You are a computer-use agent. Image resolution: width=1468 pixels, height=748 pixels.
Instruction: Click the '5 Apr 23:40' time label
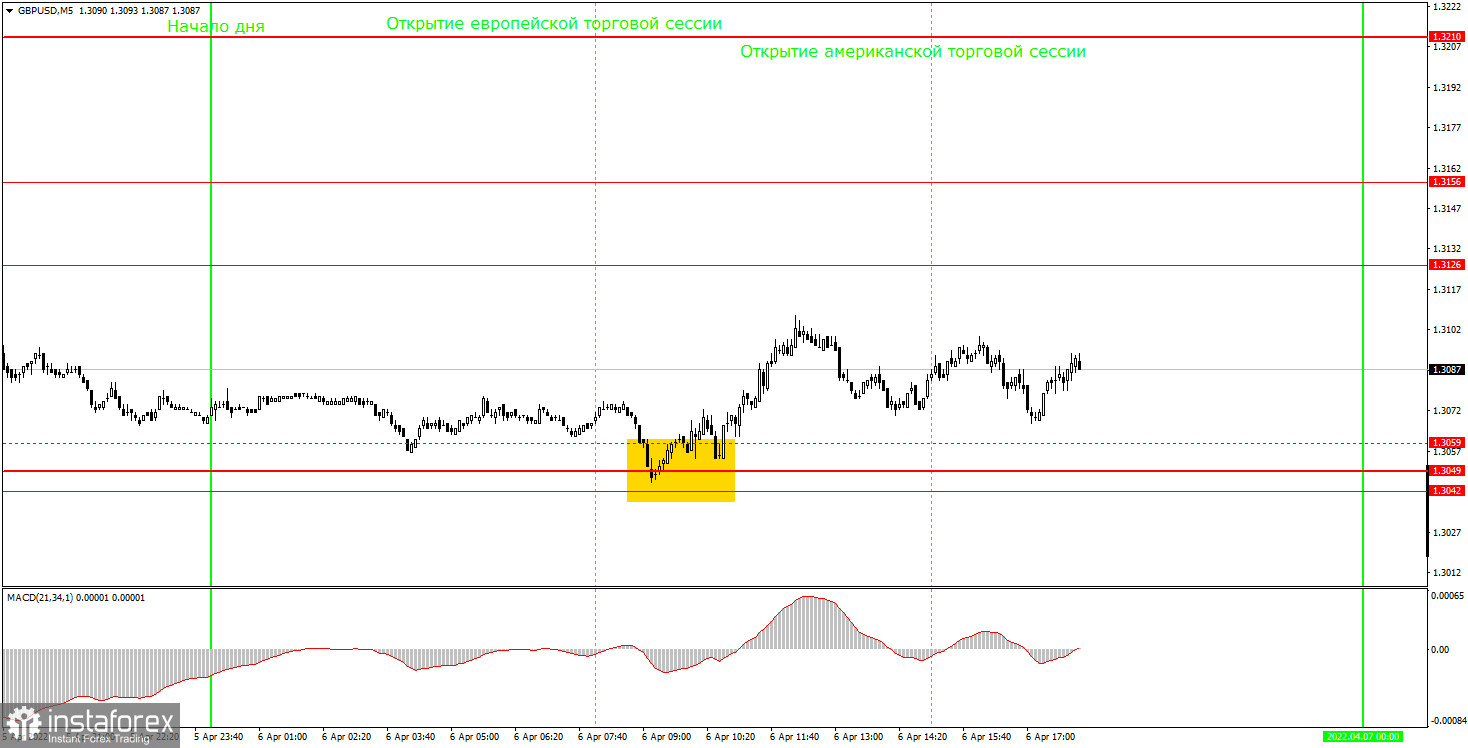coord(218,736)
